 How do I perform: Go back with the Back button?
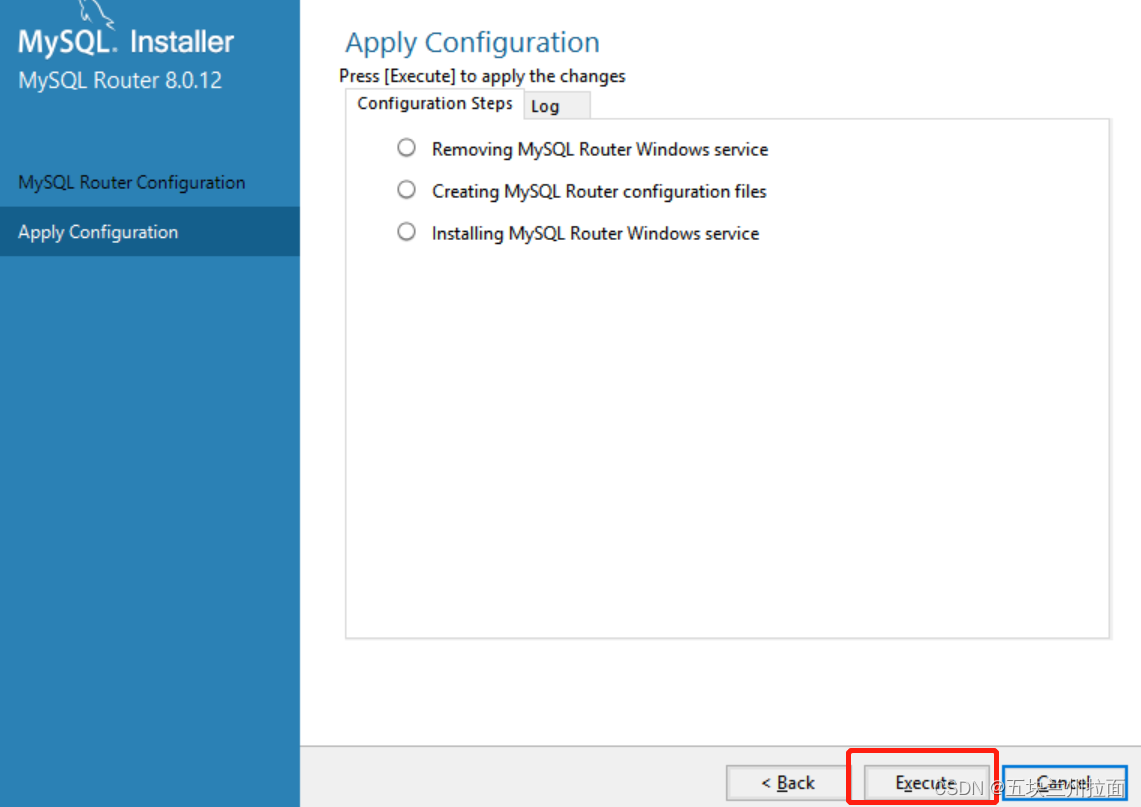[x=787, y=783]
